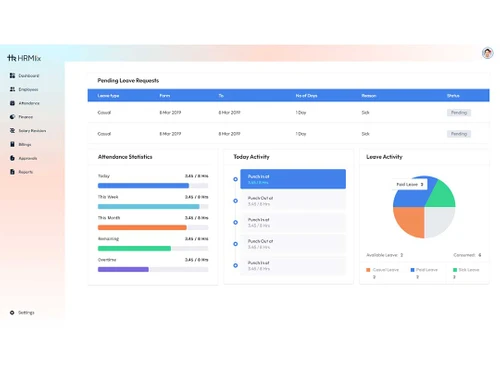
Task: Open the Dashboard sidebar icon
Action: click(12, 76)
